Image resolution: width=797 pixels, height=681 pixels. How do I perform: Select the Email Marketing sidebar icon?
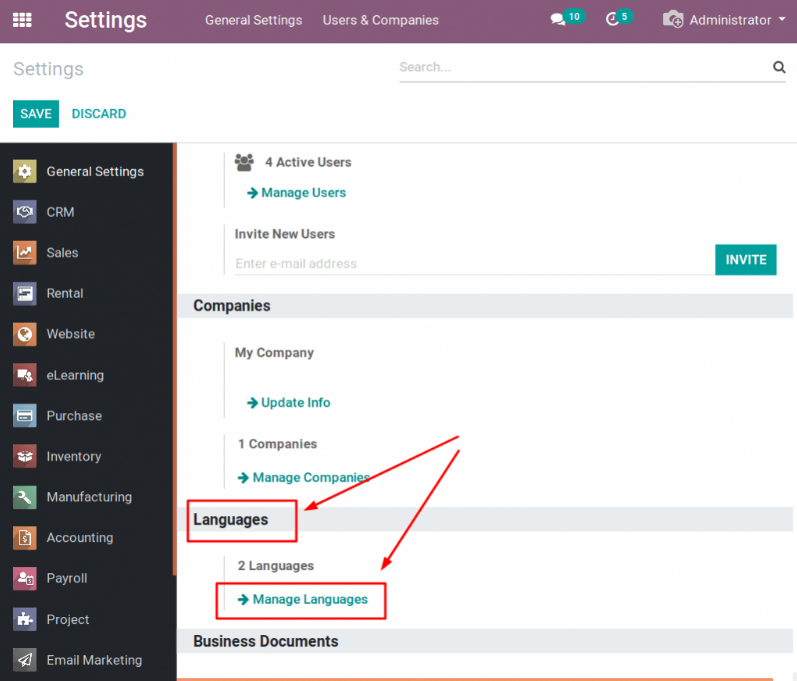click(x=25, y=660)
